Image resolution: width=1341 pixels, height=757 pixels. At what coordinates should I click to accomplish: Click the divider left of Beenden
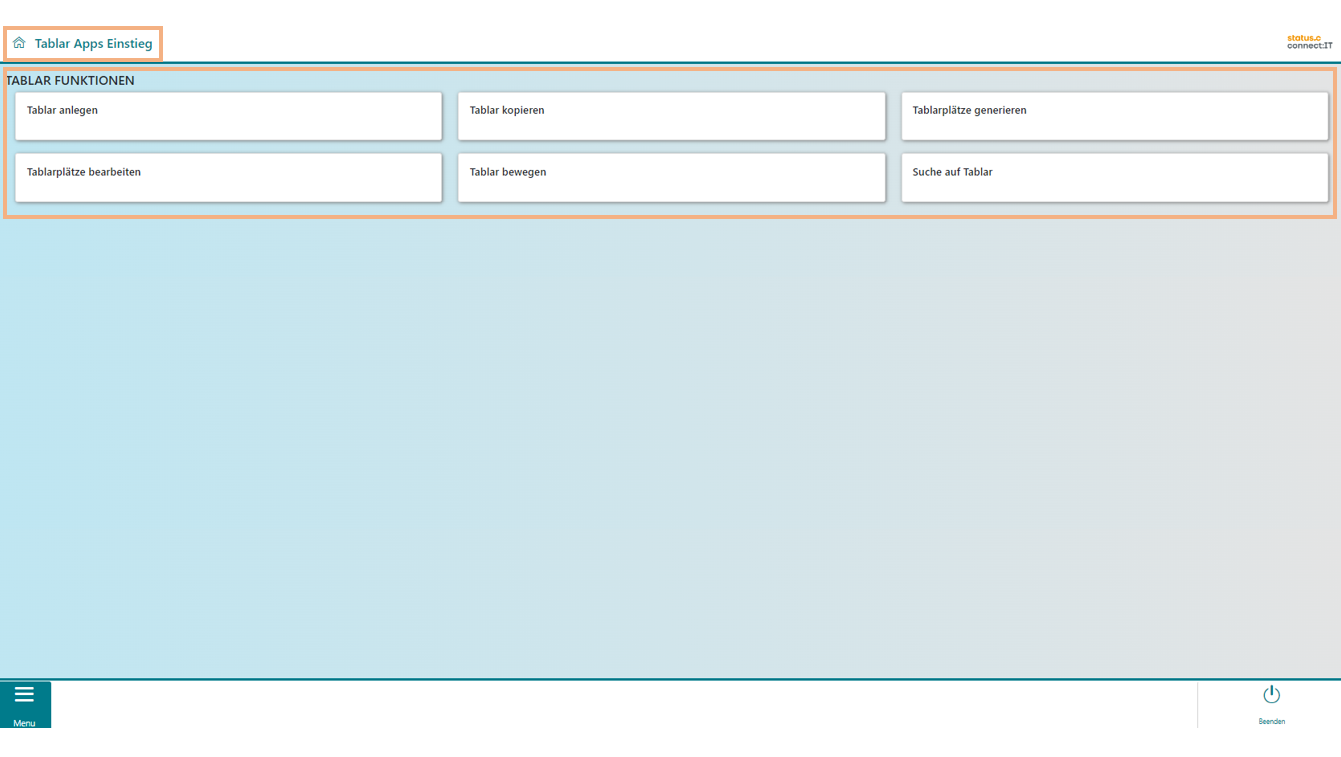coord(1197,704)
